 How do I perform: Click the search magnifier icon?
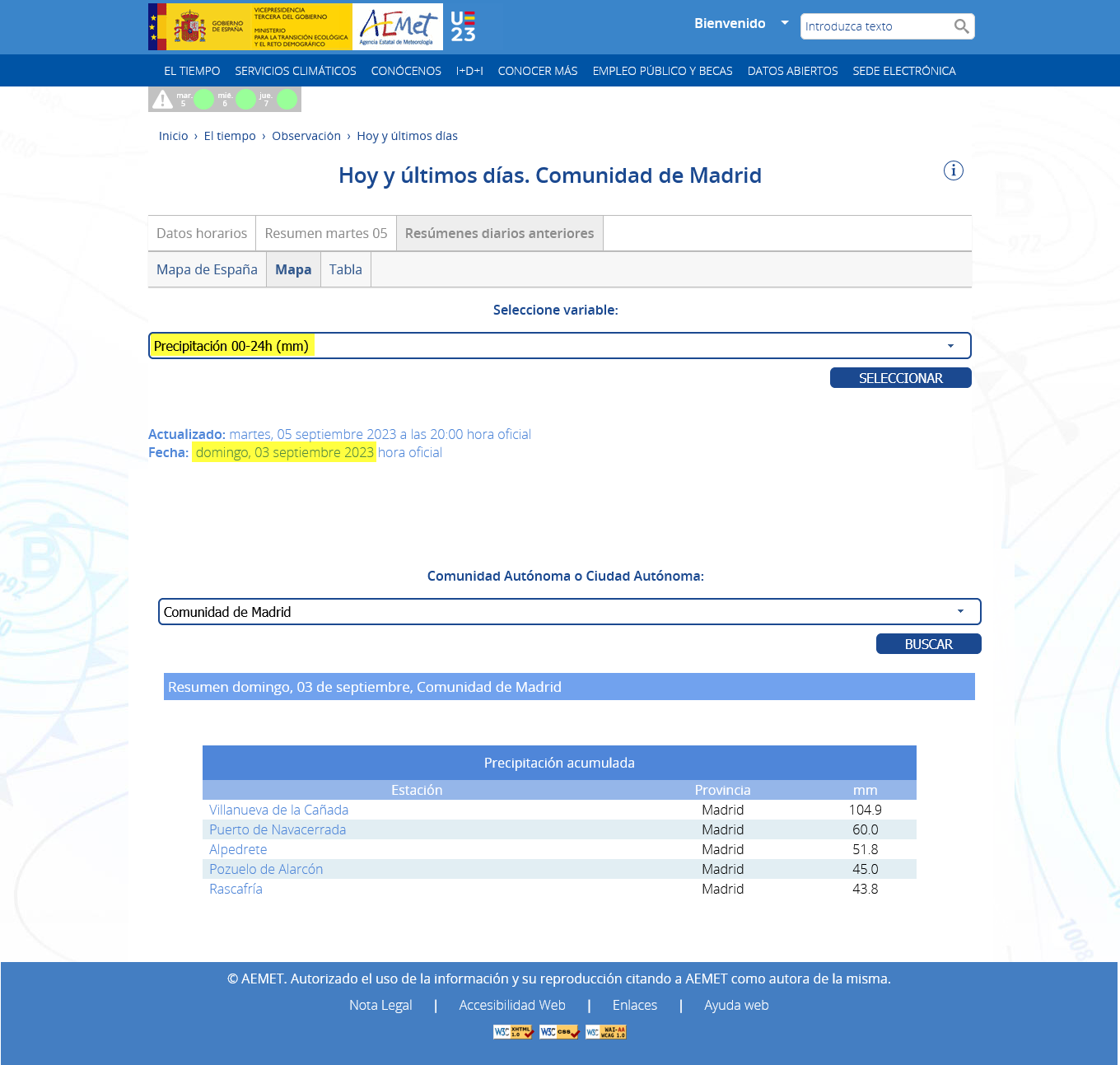click(x=961, y=26)
